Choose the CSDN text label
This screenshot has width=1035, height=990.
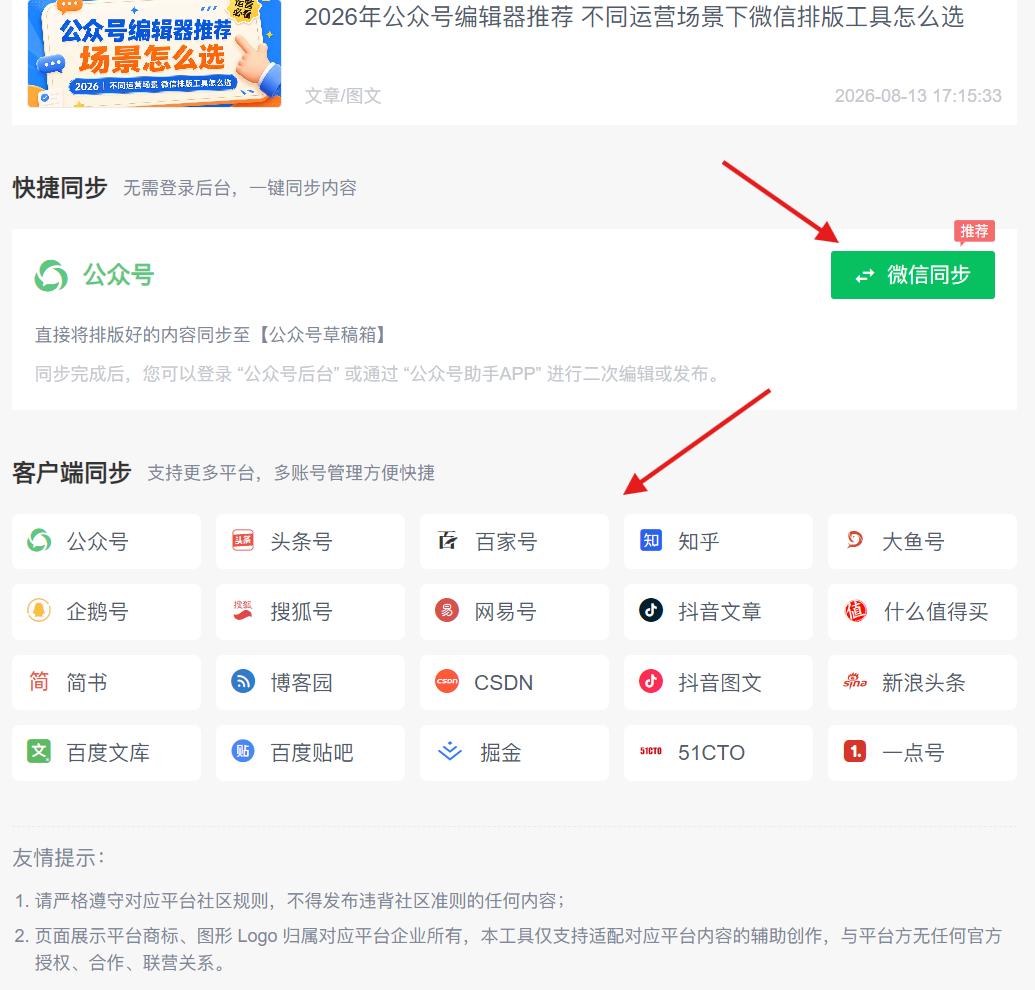504,682
